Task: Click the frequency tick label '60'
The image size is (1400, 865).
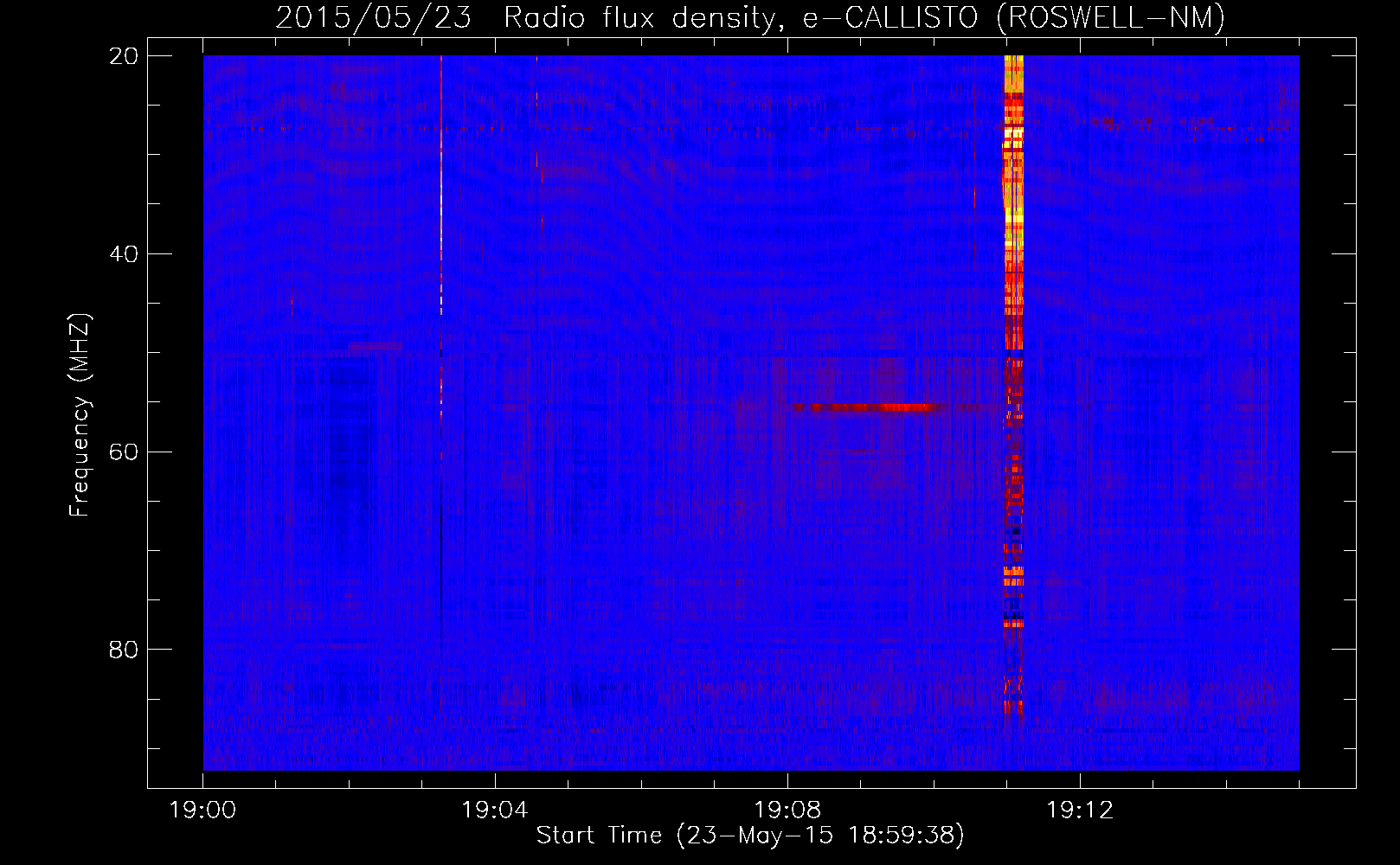Action: click(x=124, y=452)
